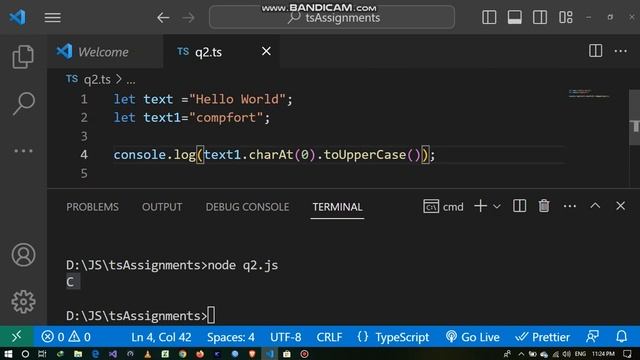Select language mode TypeScript
This screenshot has width=640, height=360.
402,337
